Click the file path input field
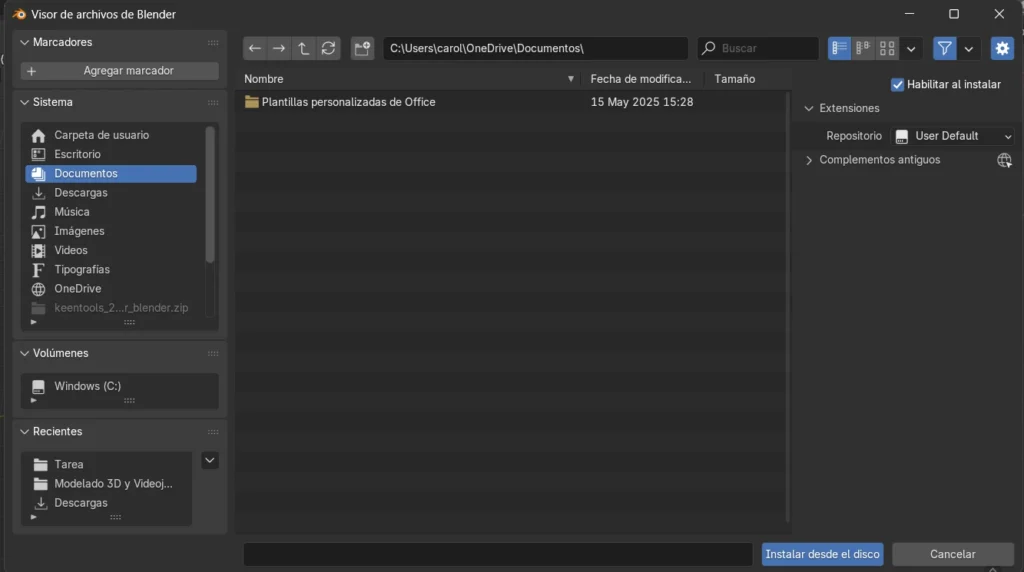This screenshot has width=1024, height=572. pos(536,48)
